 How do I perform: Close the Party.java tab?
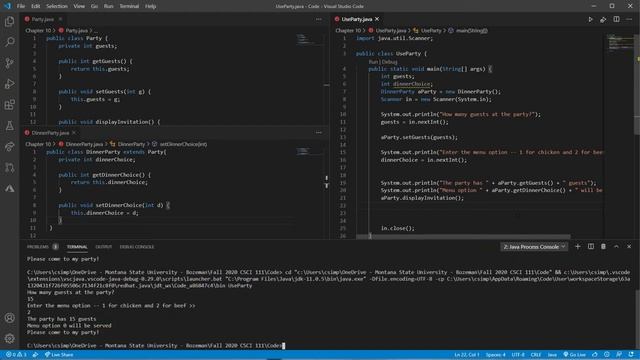[x=60, y=19]
